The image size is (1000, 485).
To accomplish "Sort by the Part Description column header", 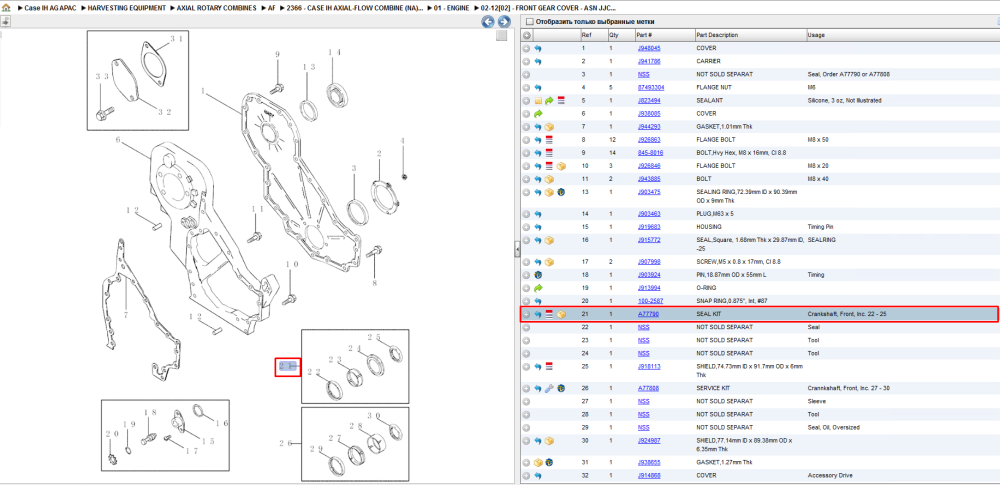I will point(750,35).
